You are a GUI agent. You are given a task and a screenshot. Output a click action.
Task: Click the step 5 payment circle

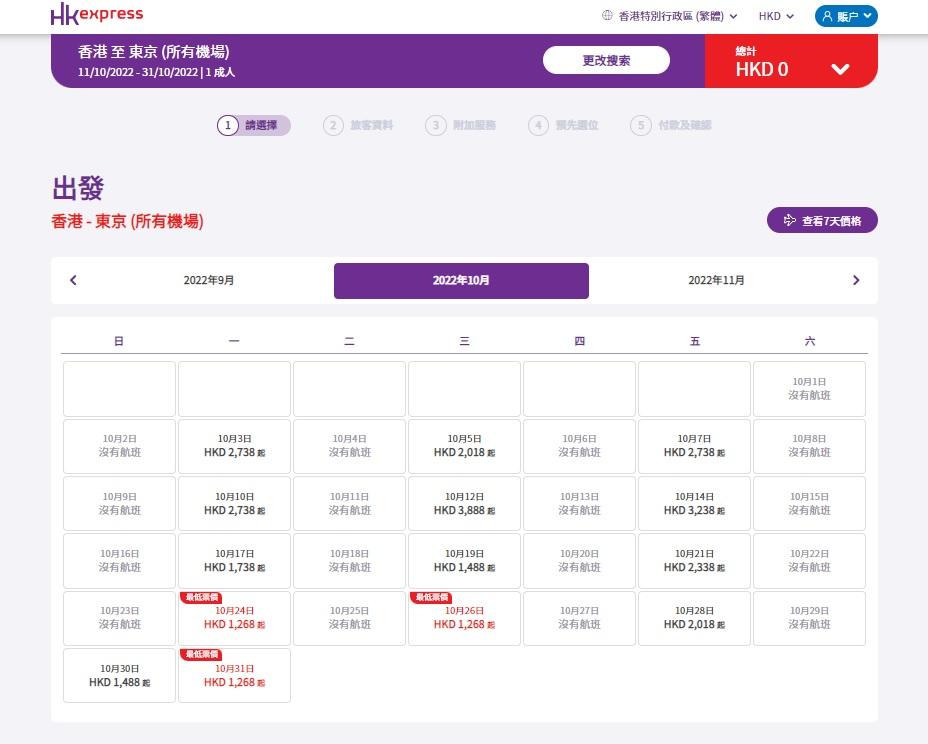click(x=641, y=126)
